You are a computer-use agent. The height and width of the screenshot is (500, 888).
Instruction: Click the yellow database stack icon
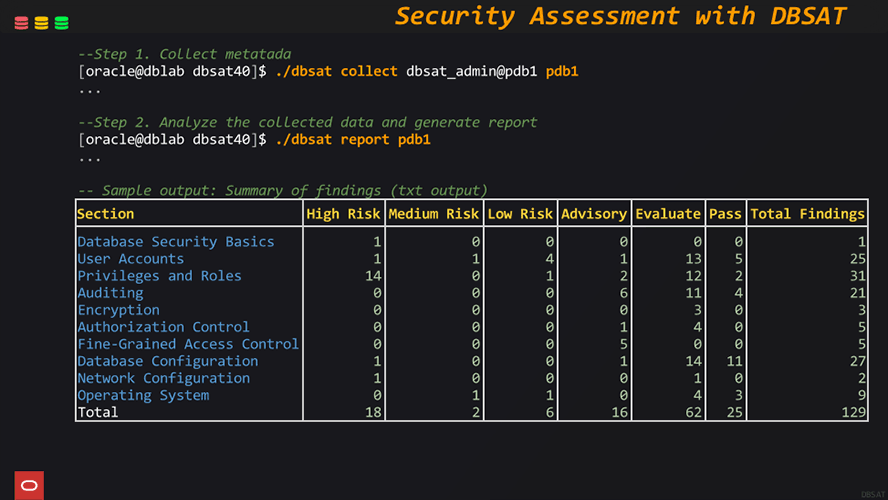point(41,23)
